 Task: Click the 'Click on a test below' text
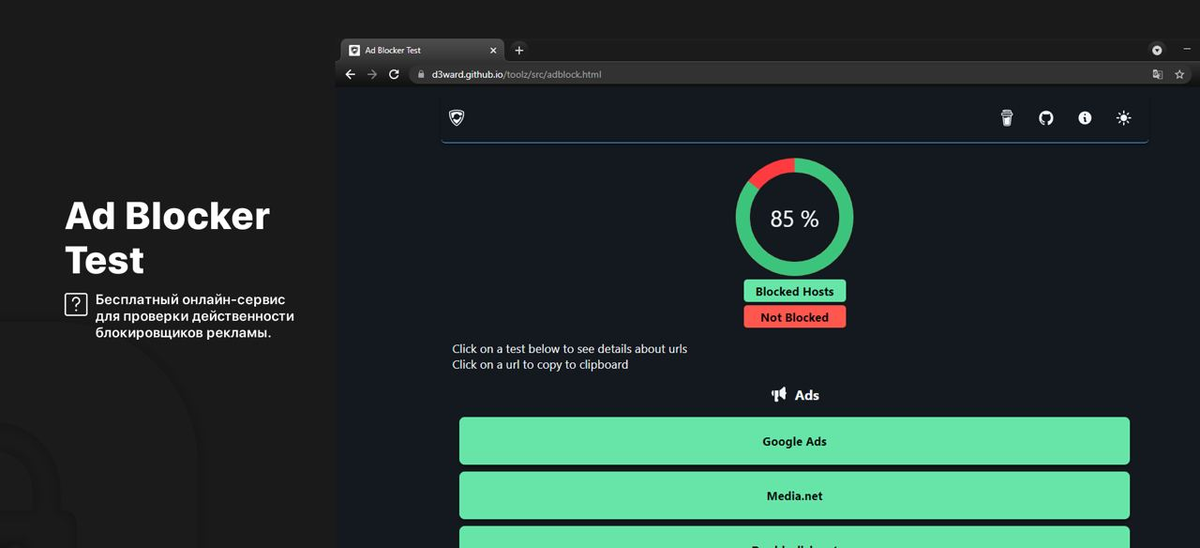(570, 349)
